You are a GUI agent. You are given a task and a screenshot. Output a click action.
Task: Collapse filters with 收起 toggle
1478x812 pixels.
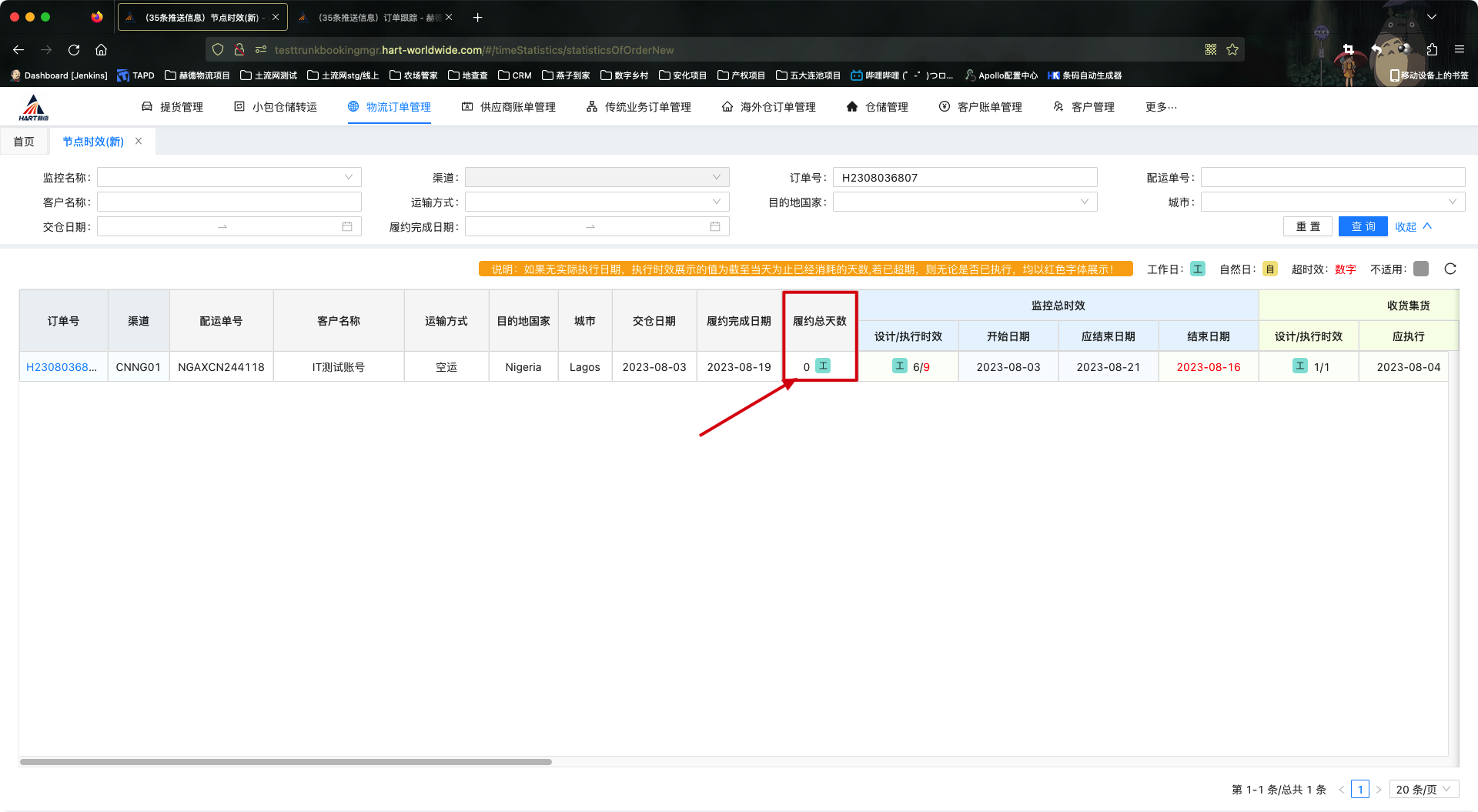pyautogui.click(x=1413, y=226)
